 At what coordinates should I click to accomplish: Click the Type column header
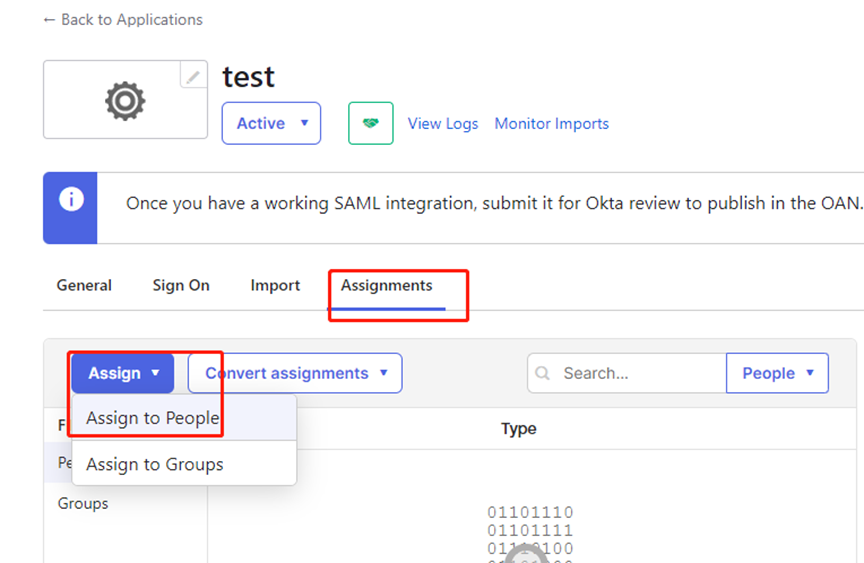(x=519, y=429)
